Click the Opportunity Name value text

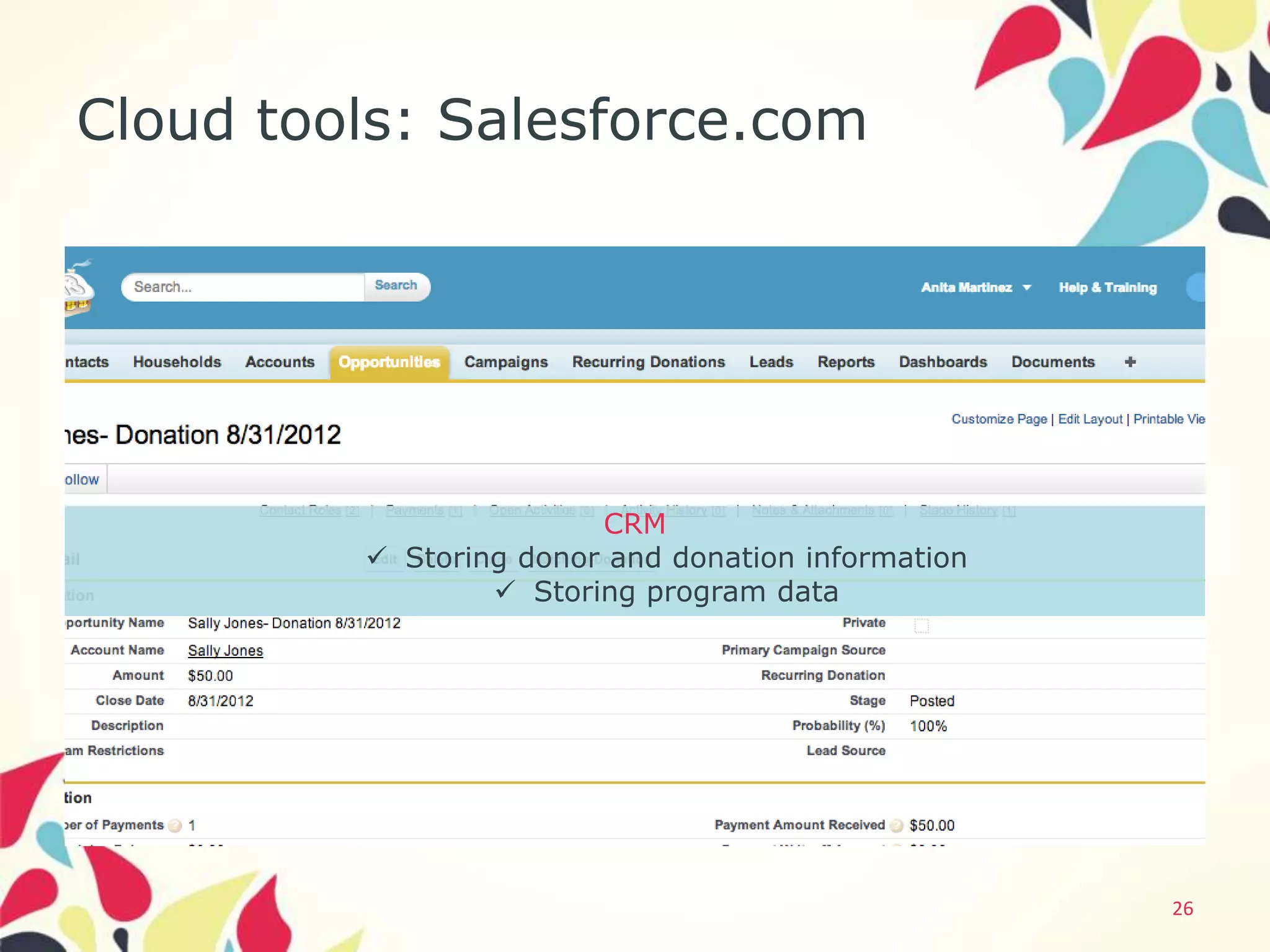pyautogui.click(x=294, y=623)
